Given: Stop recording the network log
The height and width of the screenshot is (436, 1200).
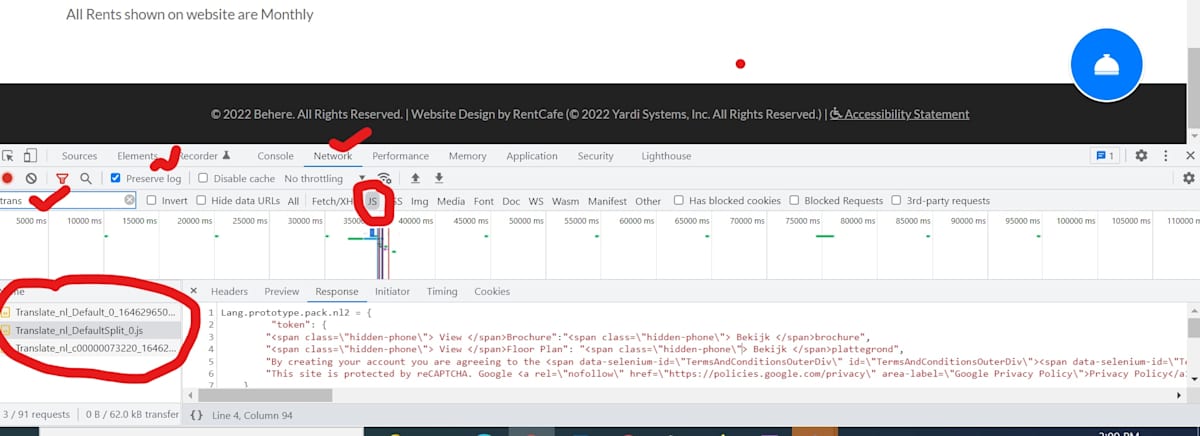Looking at the screenshot, I should pyautogui.click(x=7, y=178).
